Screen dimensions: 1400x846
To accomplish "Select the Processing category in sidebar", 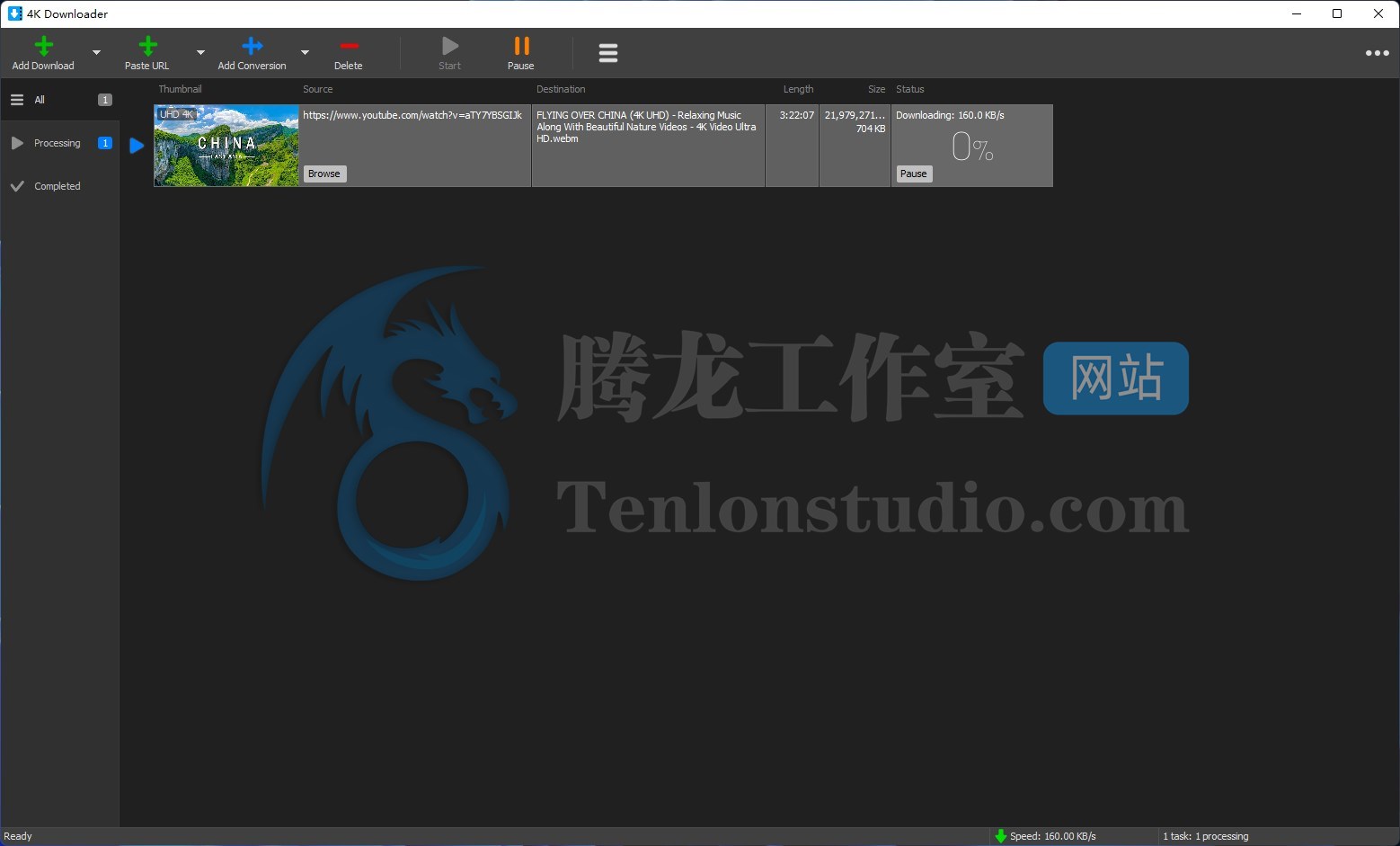I will pos(60,143).
